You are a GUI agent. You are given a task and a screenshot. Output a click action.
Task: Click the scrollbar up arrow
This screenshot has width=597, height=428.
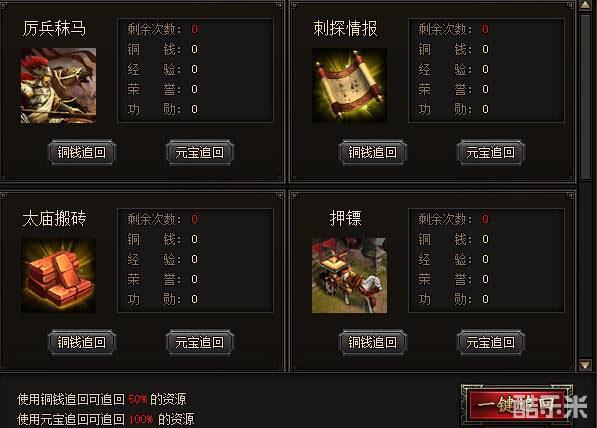[585, 5]
